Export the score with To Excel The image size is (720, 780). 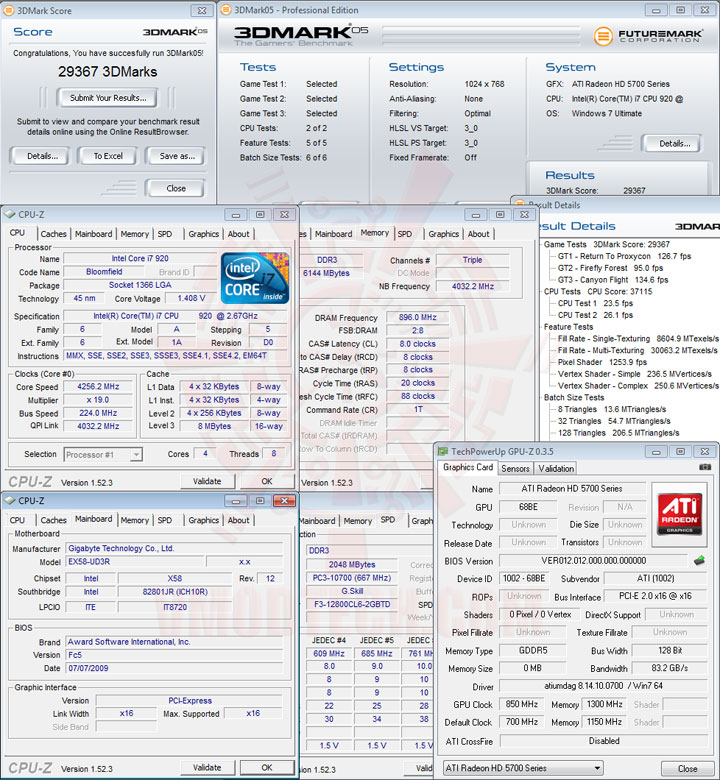108,156
